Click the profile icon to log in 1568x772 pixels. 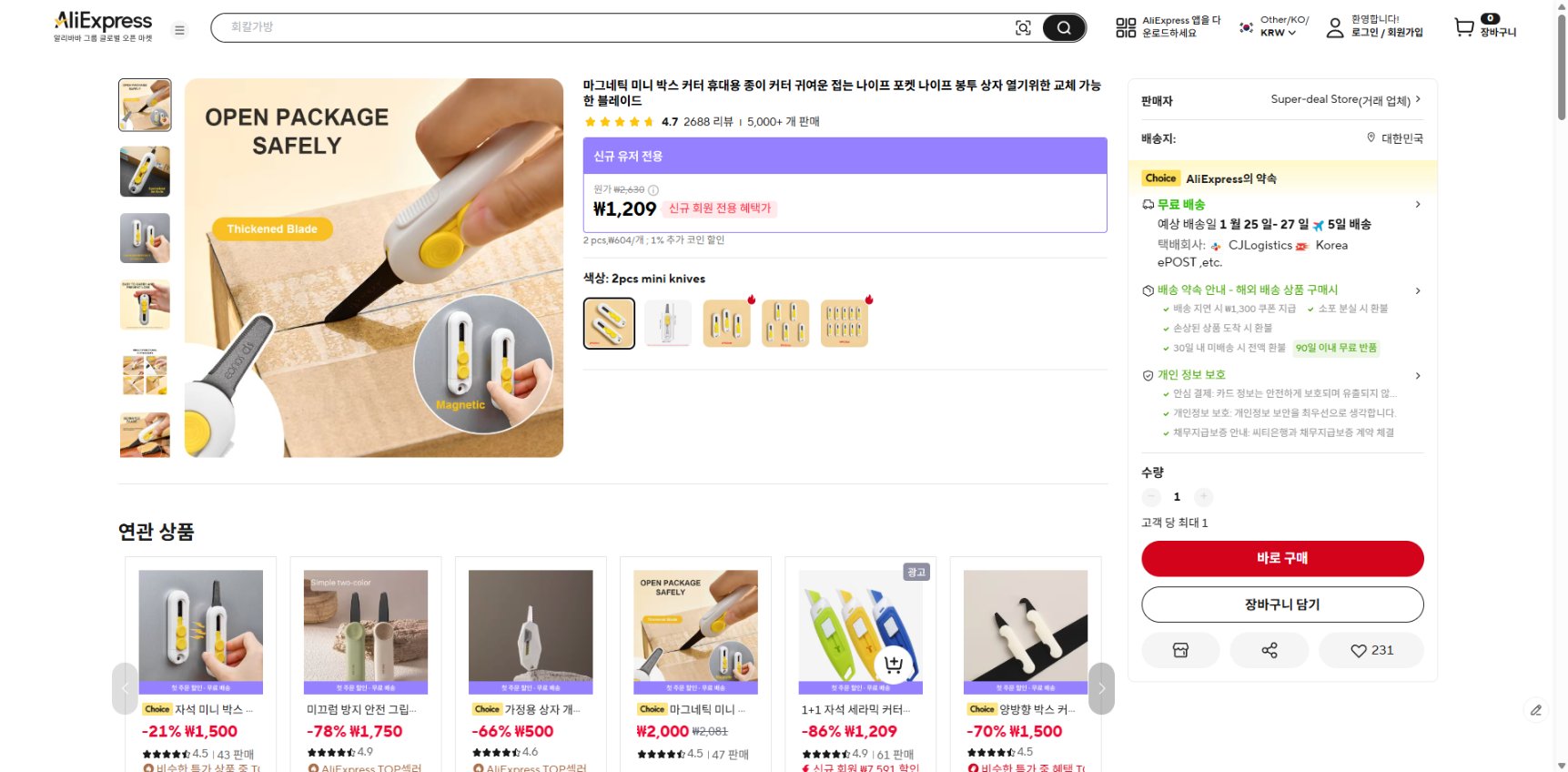(1334, 27)
